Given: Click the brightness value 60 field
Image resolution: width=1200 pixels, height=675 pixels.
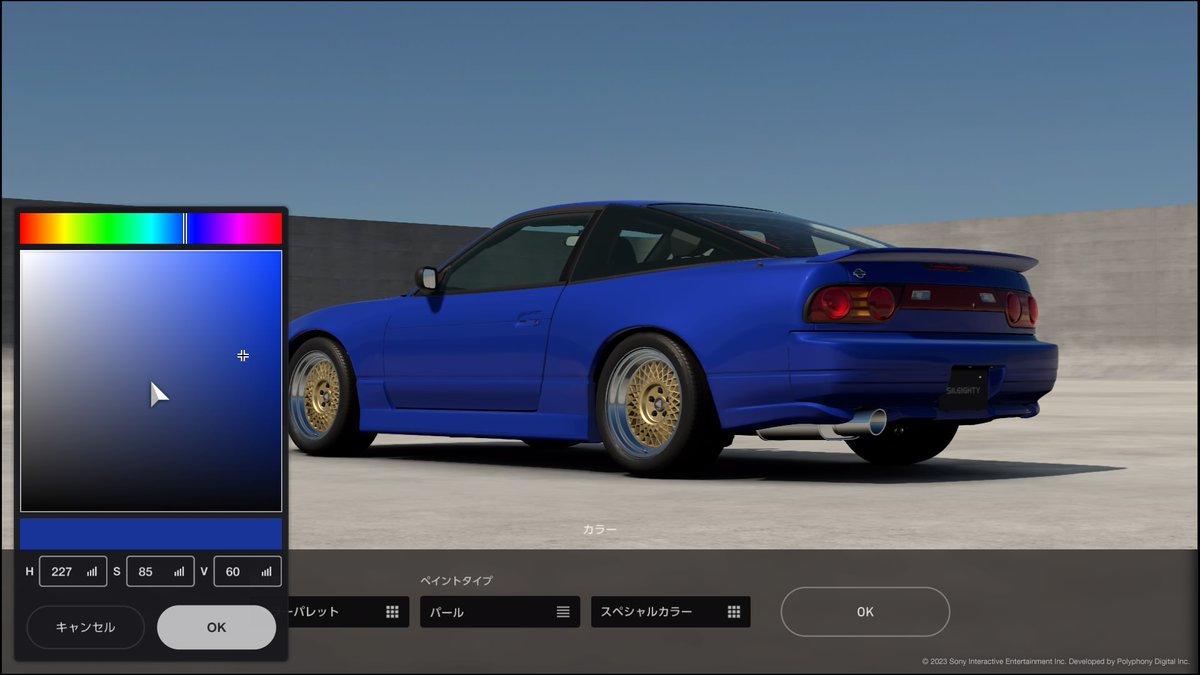Looking at the screenshot, I should (247, 572).
